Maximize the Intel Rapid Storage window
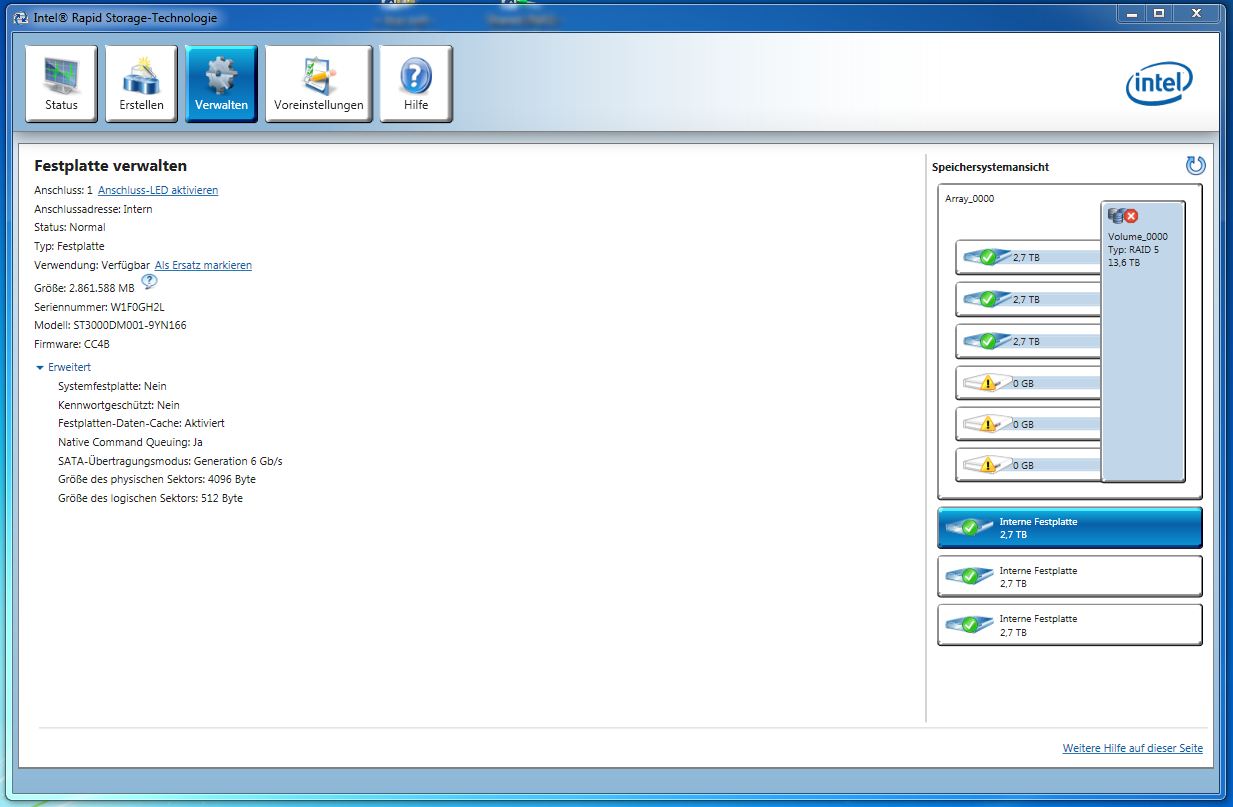Viewport: 1233px width, 807px height. 1159,12
